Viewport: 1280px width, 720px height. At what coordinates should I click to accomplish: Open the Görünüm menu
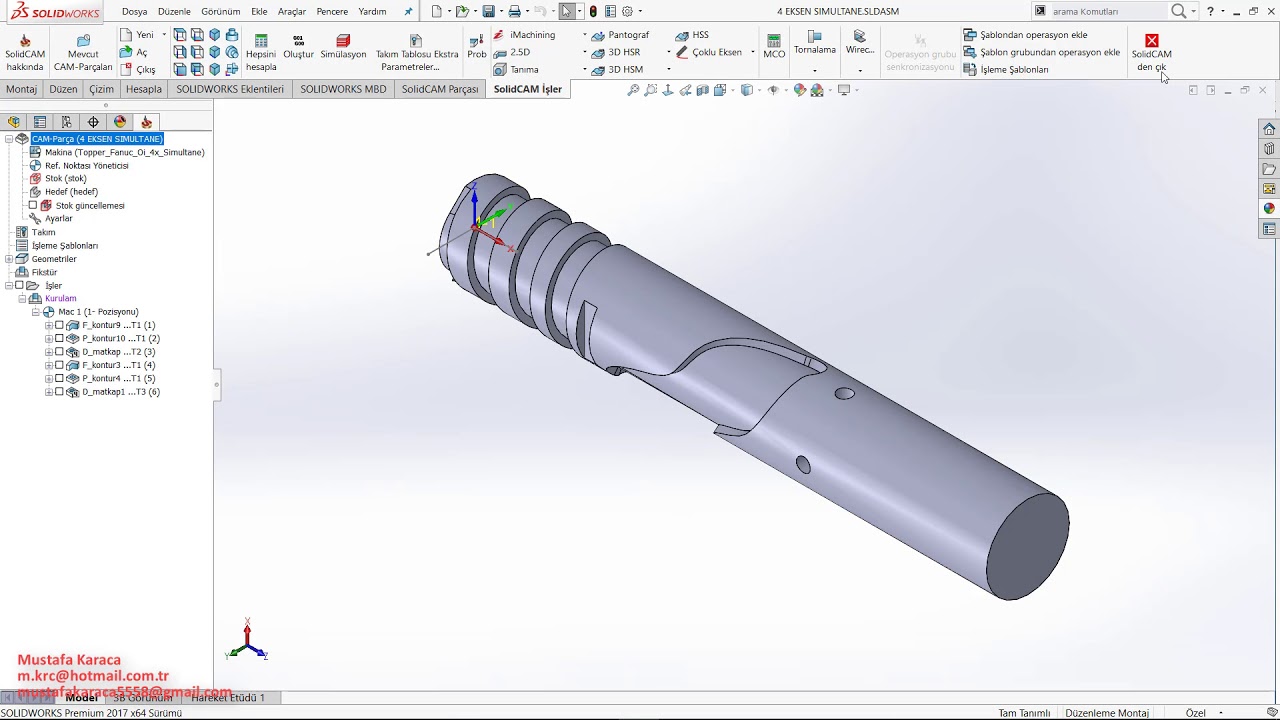tap(221, 12)
